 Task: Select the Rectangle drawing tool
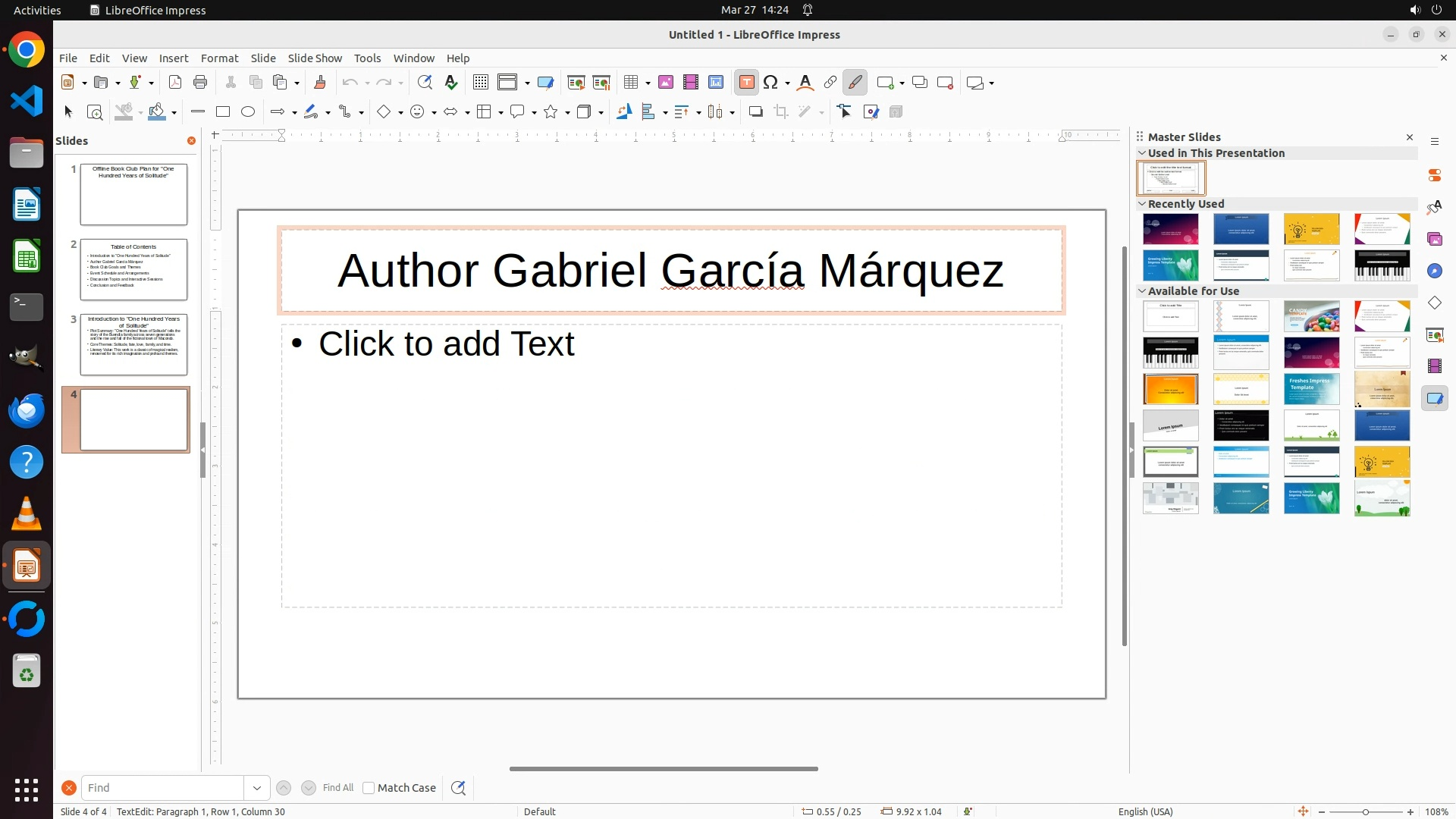pos(223,112)
